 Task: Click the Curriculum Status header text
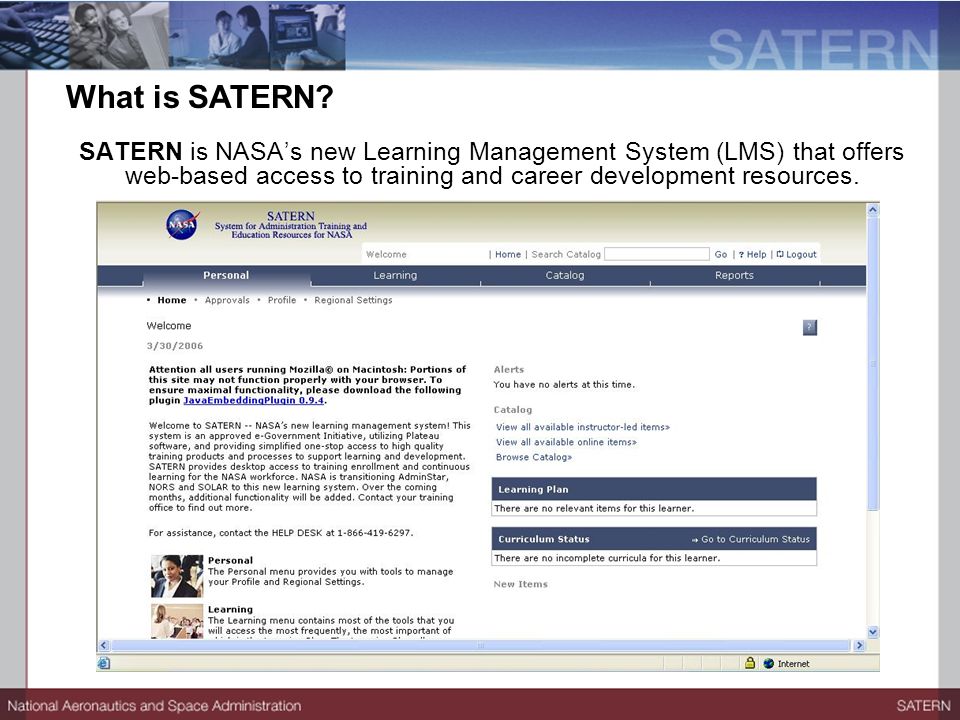(x=544, y=539)
